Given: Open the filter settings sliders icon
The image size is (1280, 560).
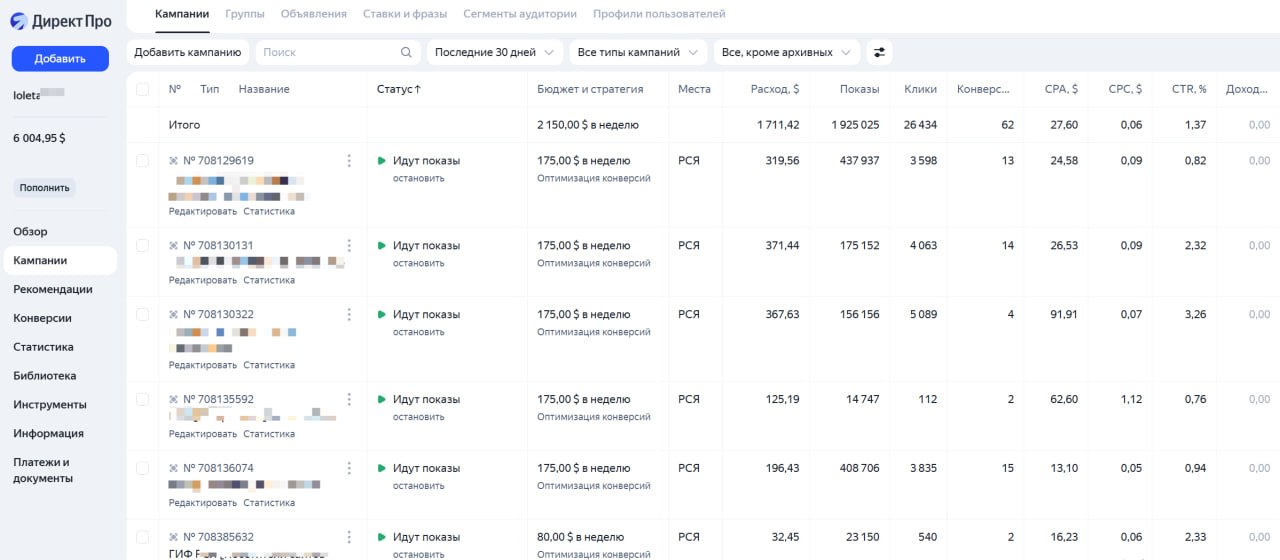Looking at the screenshot, I should coord(880,52).
